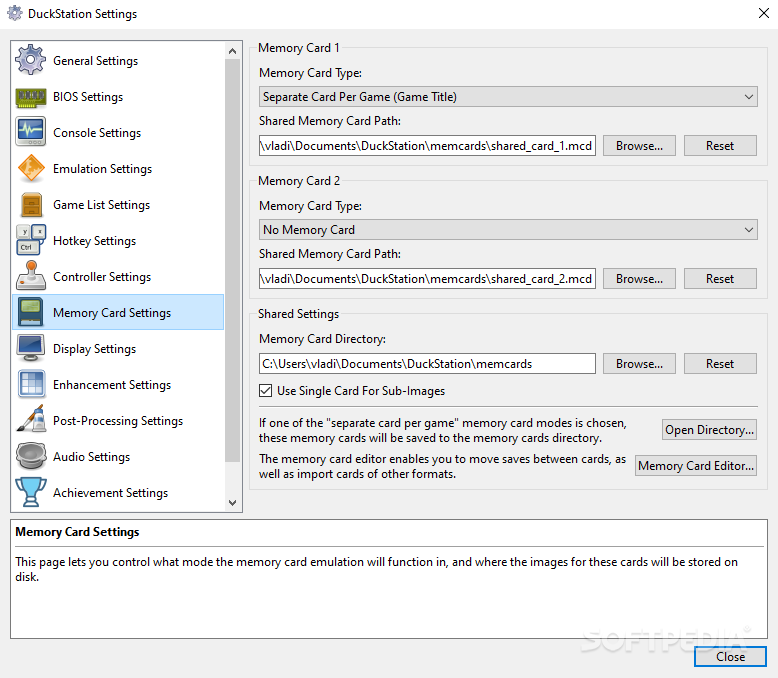Click the category list scrollbar up arrow
Screen dimensions: 778x678
[x=232, y=51]
